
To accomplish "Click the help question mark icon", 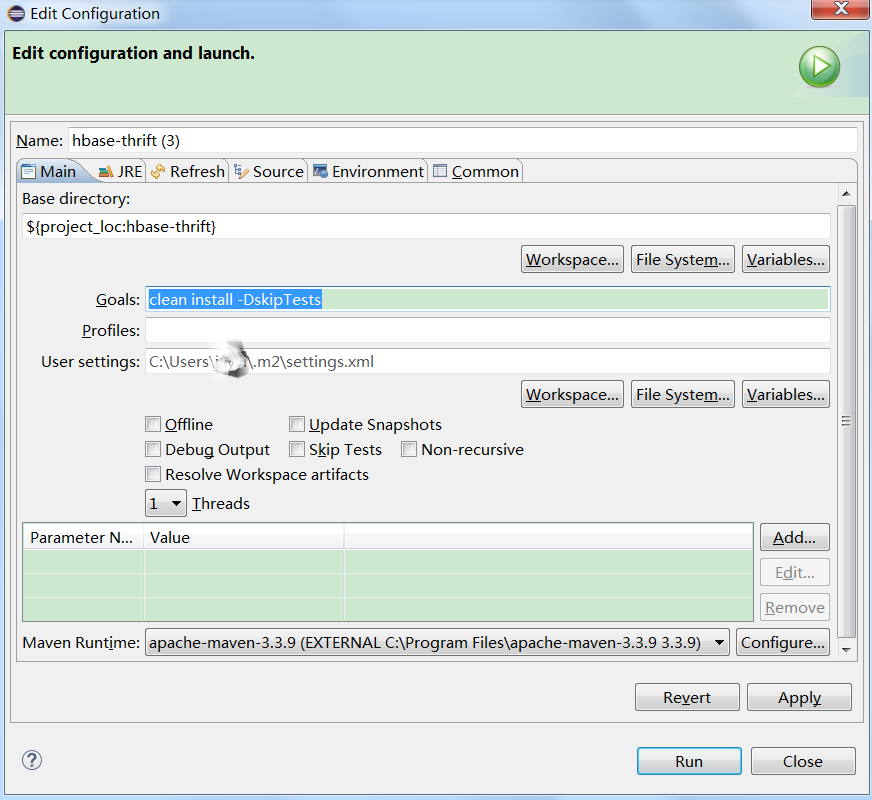I will (x=32, y=760).
